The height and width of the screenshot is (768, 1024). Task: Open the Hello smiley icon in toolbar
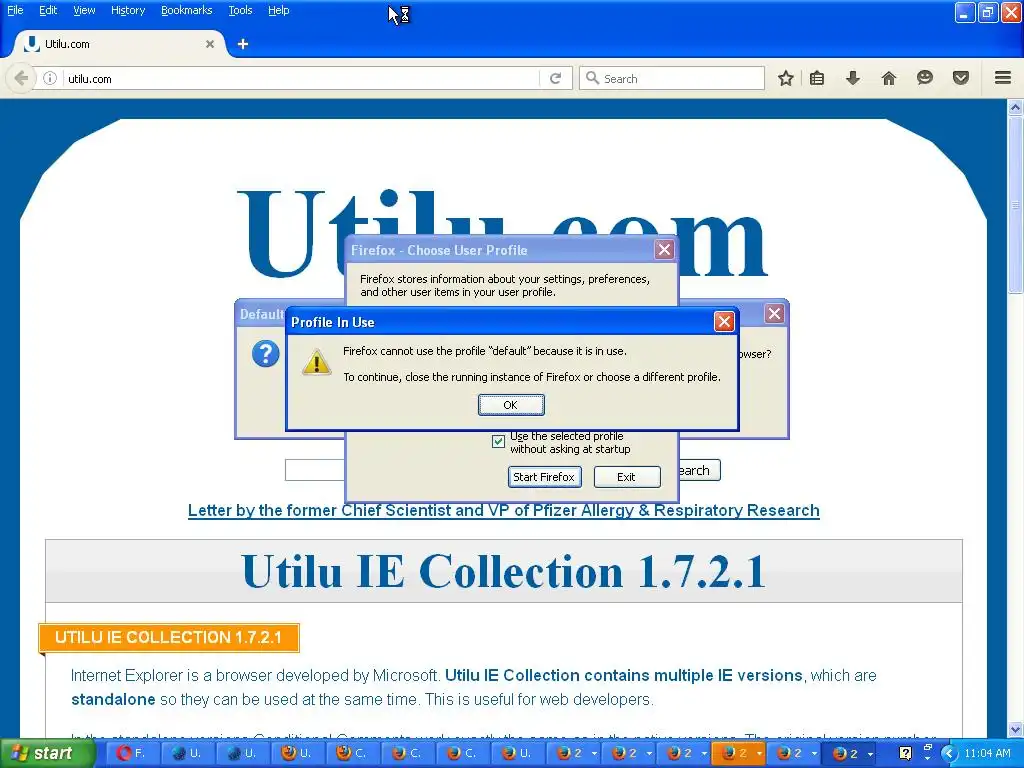tap(925, 78)
